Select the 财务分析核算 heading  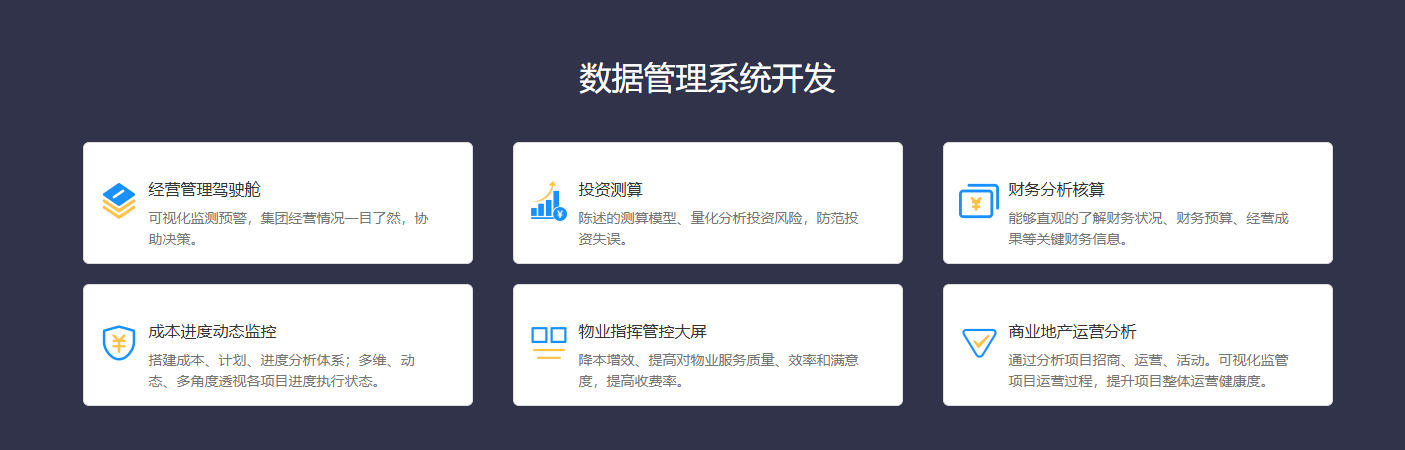(x=1056, y=190)
